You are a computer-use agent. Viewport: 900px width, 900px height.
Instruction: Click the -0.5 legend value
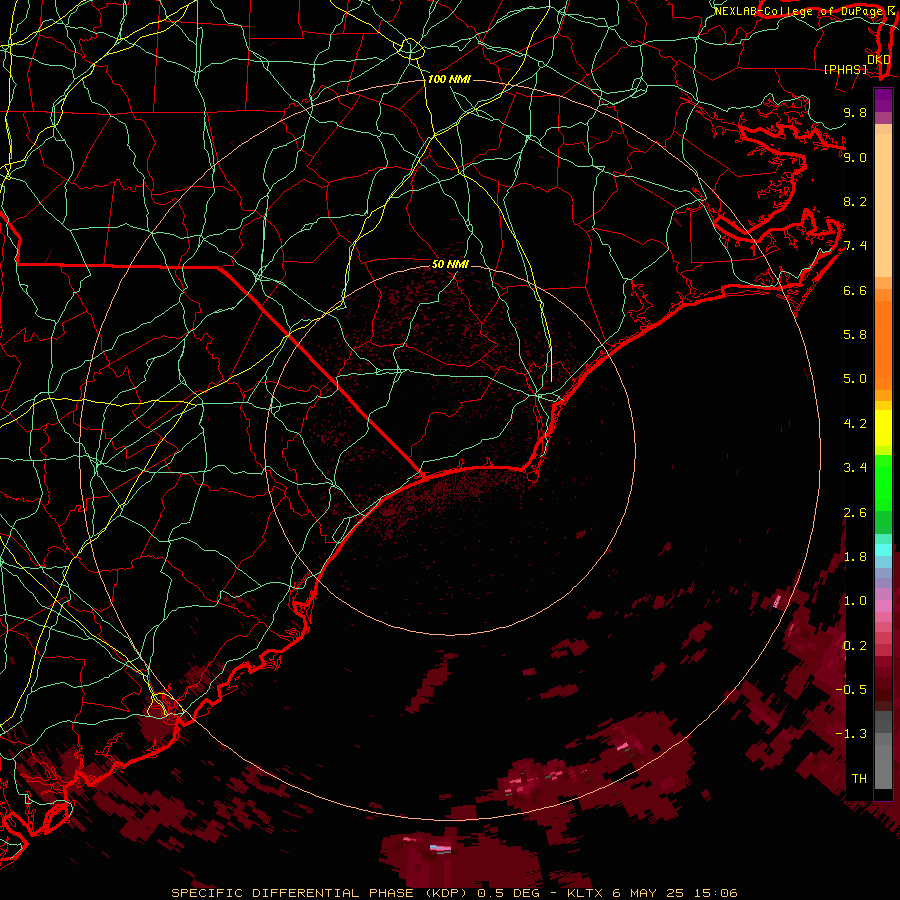point(851,689)
